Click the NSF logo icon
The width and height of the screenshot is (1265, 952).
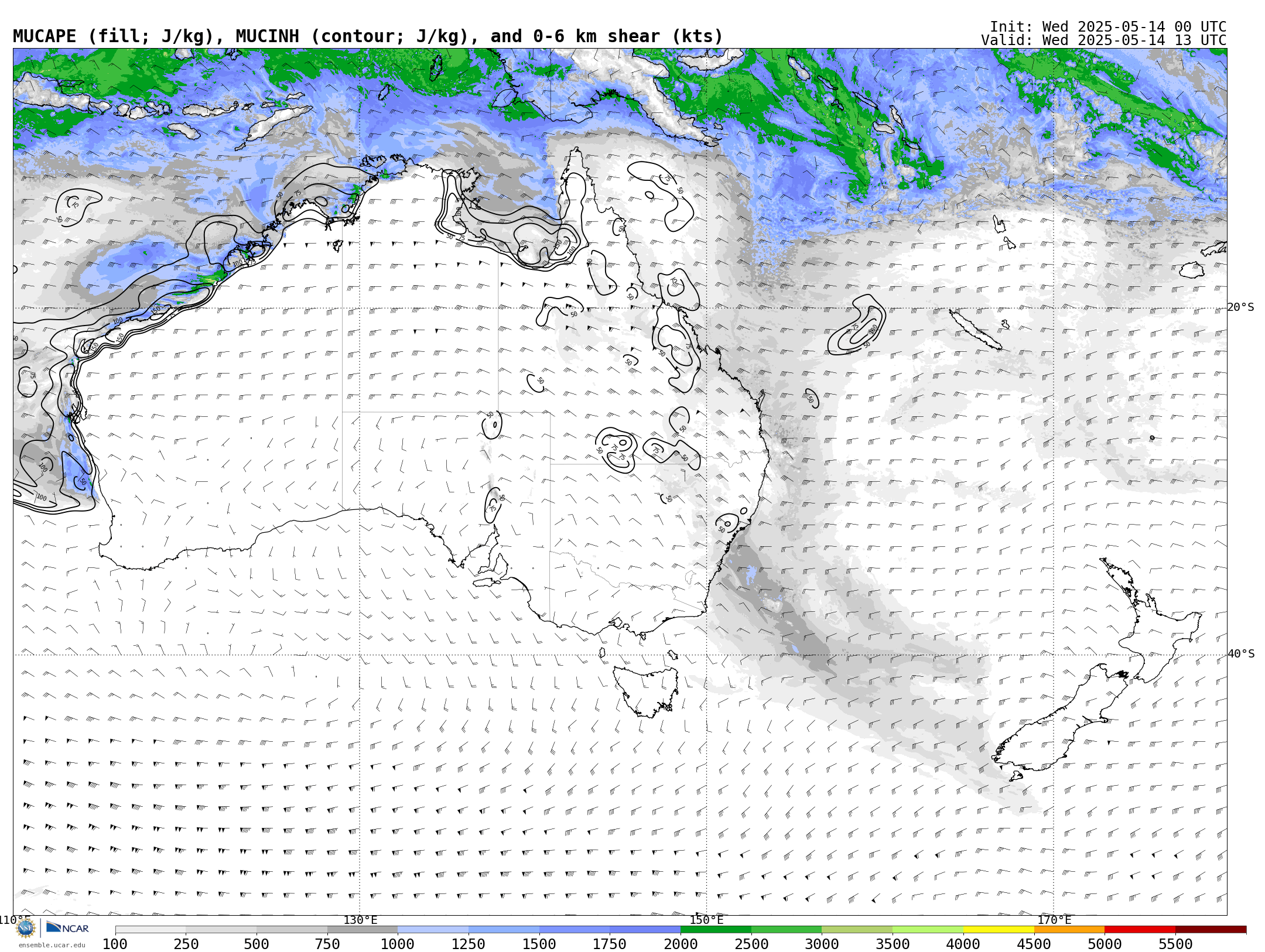point(26,928)
